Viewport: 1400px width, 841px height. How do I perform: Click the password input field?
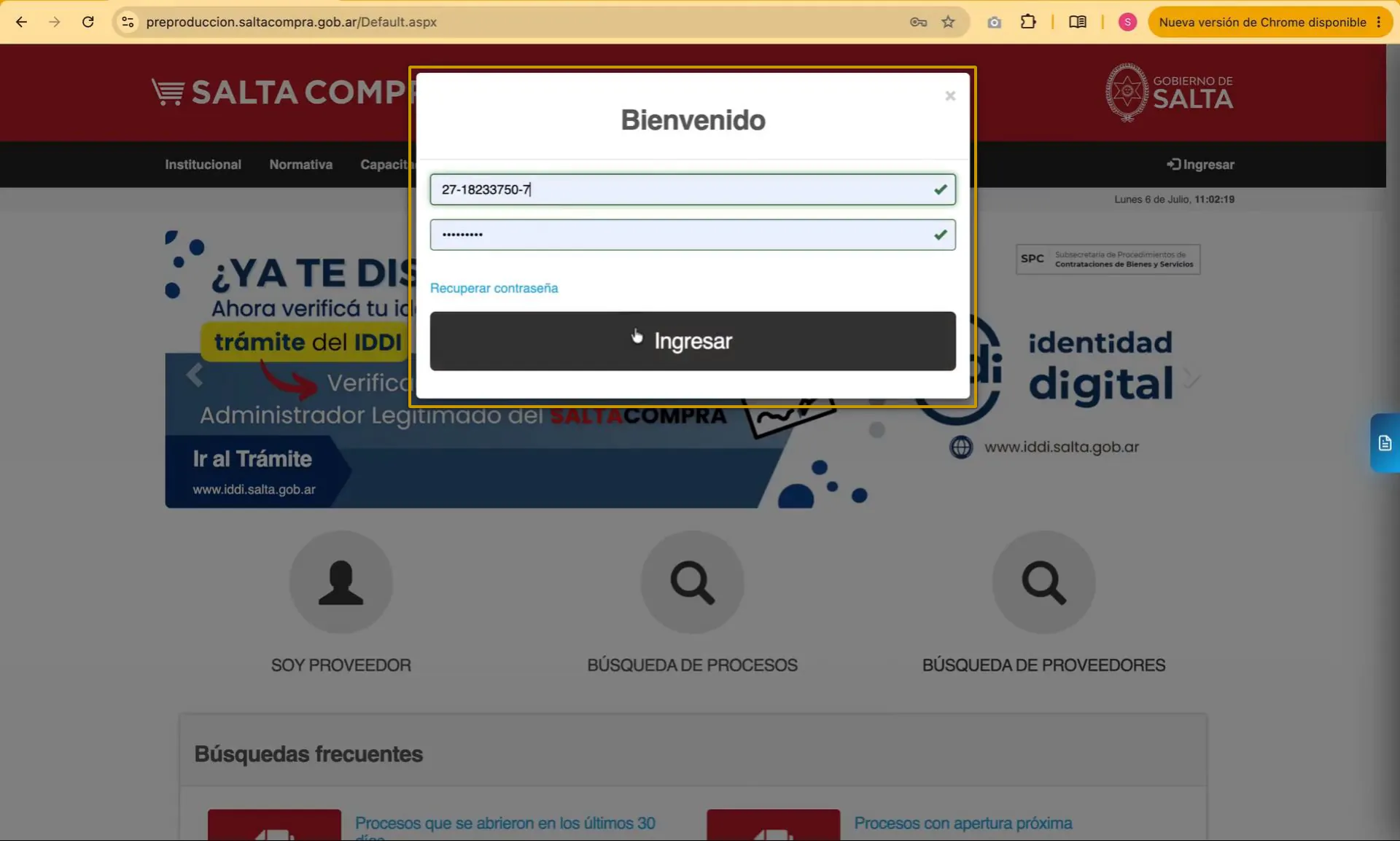(693, 235)
